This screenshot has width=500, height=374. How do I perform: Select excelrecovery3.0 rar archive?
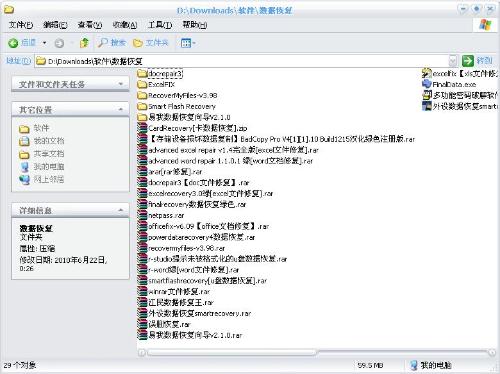pyautogui.click(x=205, y=193)
